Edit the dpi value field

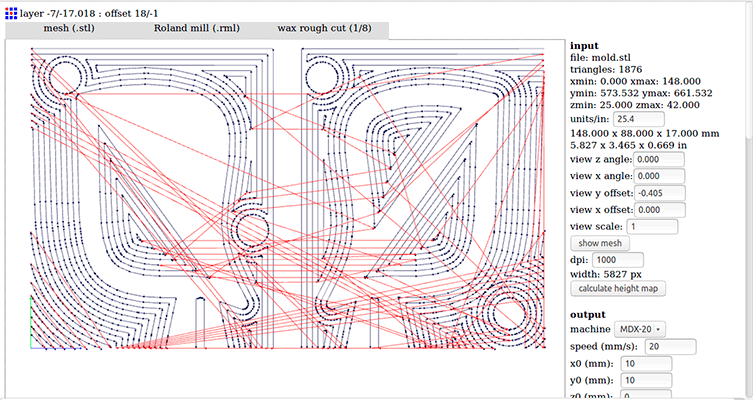pyautogui.click(x=618, y=260)
